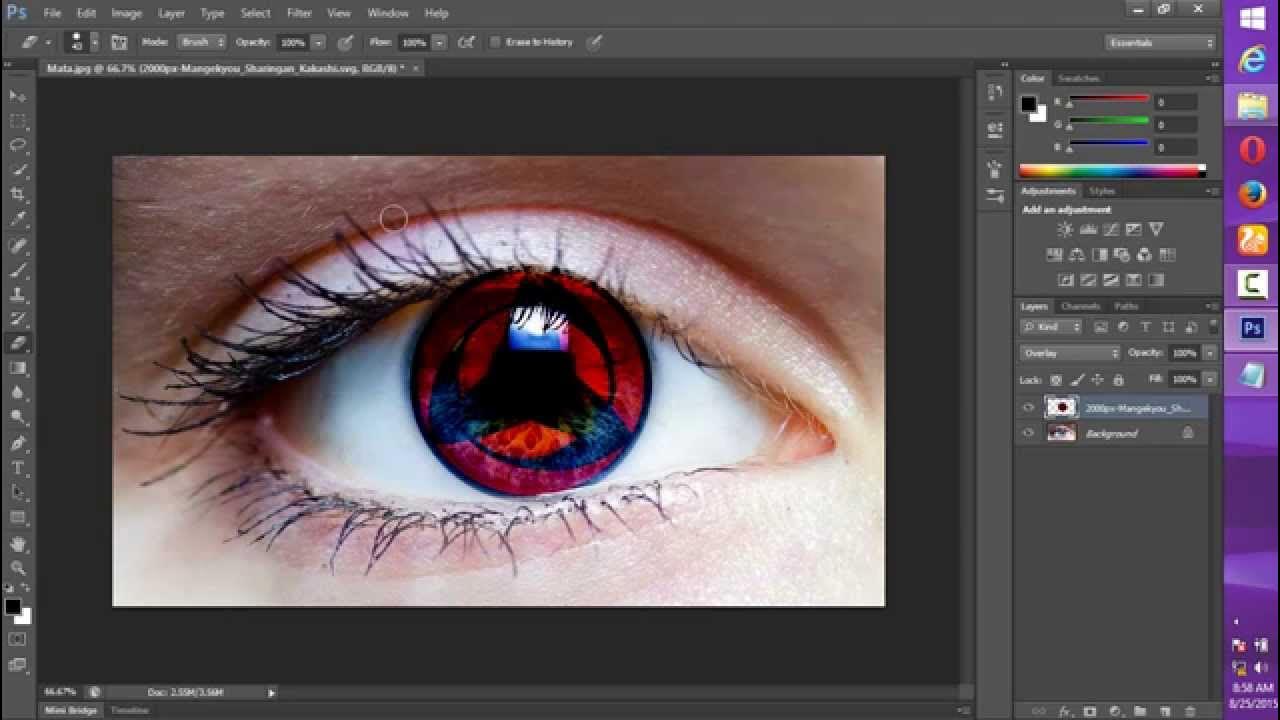Select the Eraser tool in toolbox
1280x720 pixels.
(18, 344)
